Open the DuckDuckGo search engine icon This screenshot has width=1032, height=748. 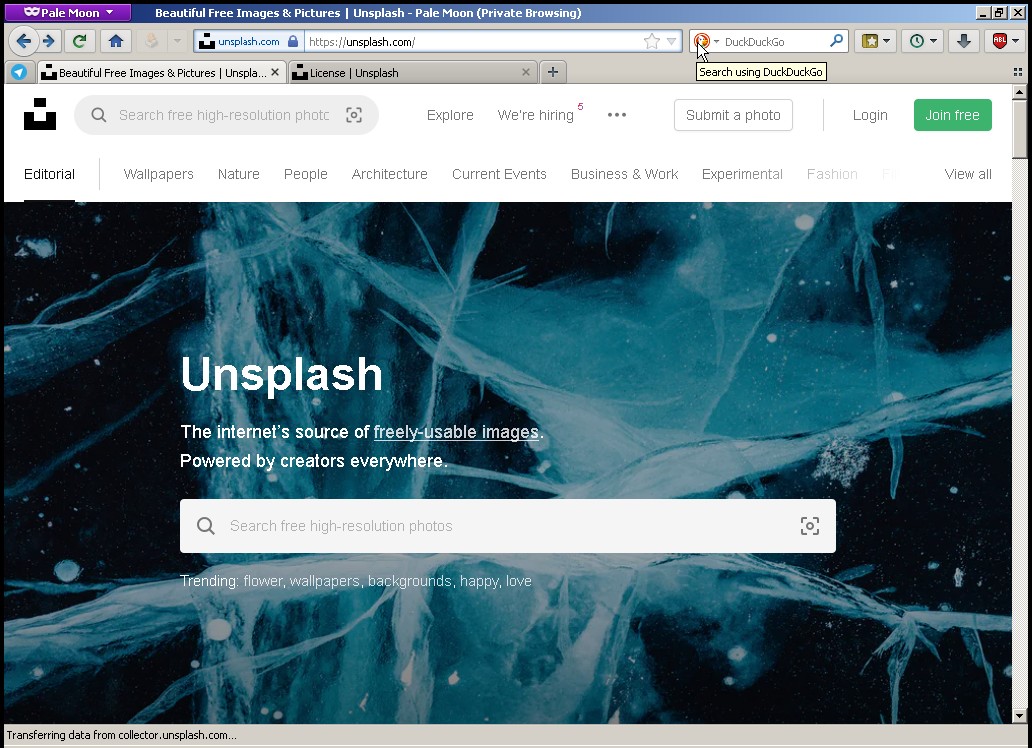(702, 41)
